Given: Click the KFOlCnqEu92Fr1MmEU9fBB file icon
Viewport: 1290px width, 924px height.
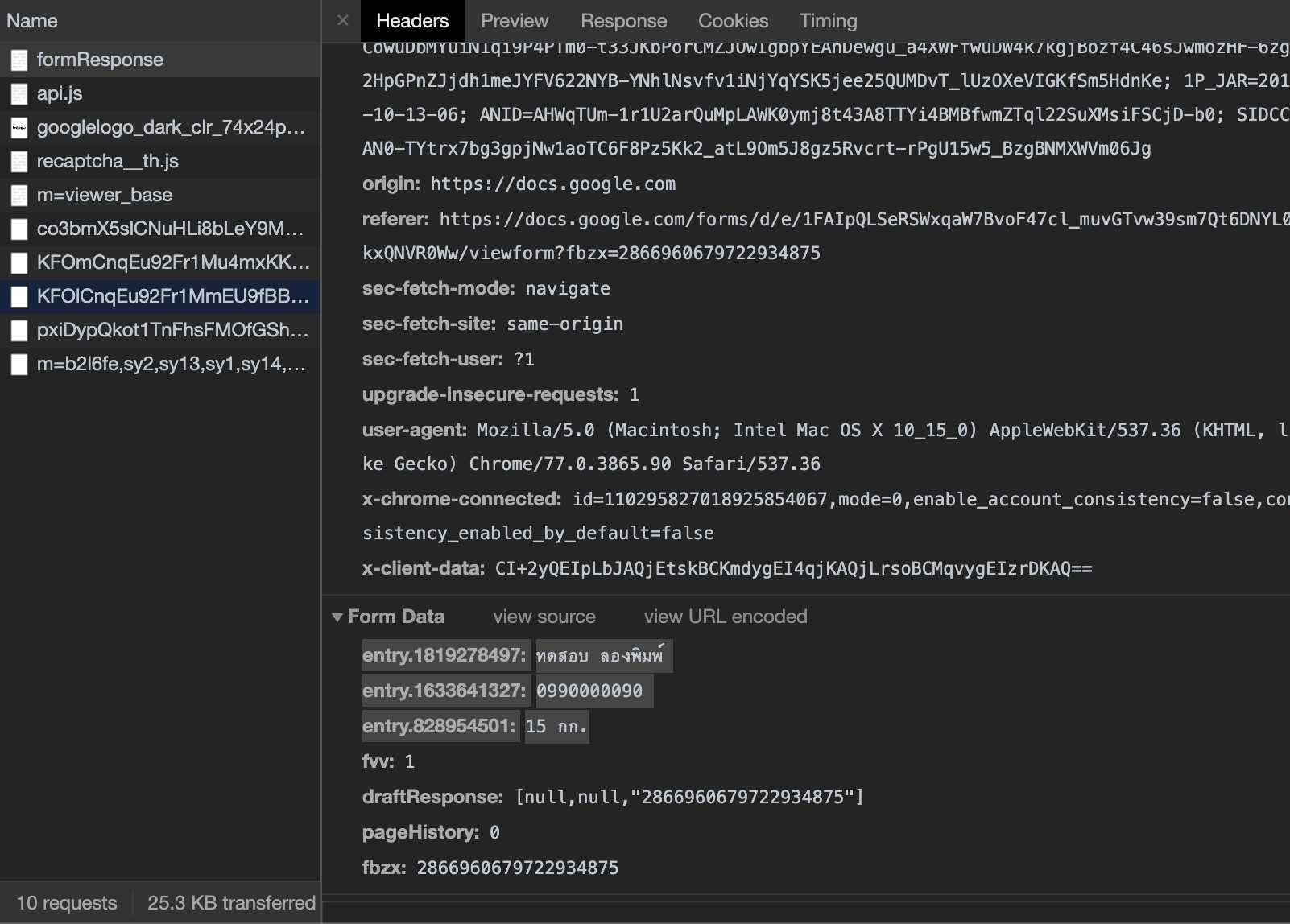Looking at the screenshot, I should pyautogui.click(x=19, y=296).
